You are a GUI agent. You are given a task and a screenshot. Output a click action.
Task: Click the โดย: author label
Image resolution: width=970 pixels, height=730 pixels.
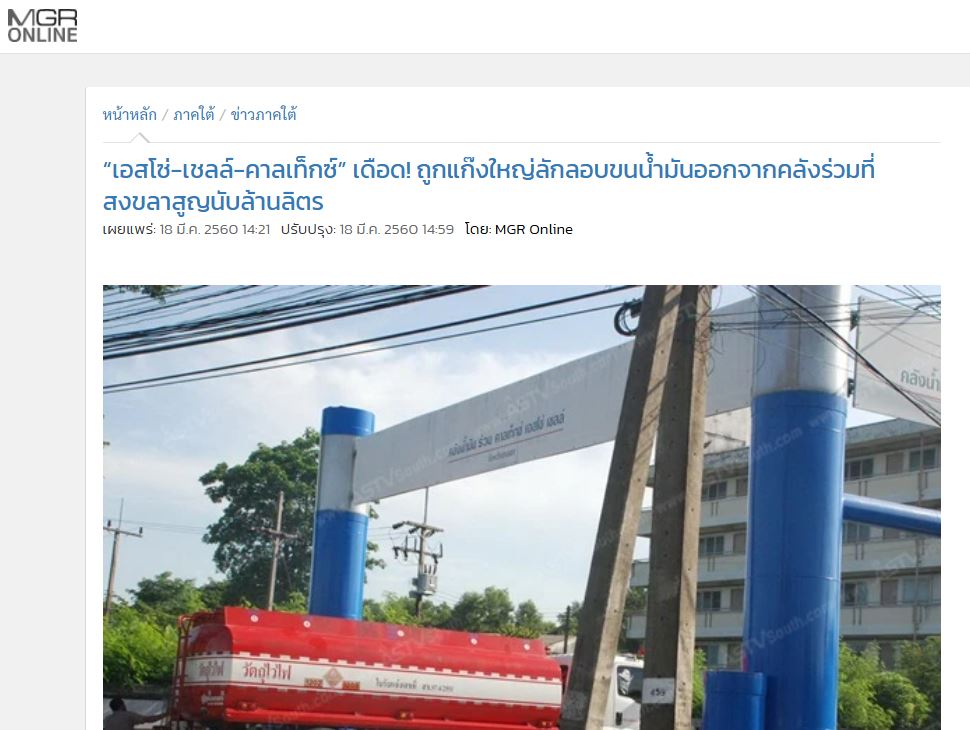(478, 230)
